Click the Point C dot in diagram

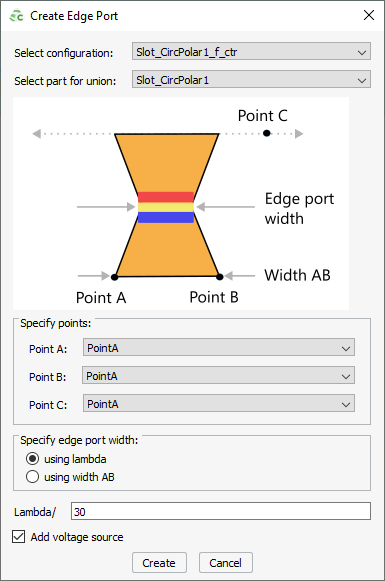266,133
